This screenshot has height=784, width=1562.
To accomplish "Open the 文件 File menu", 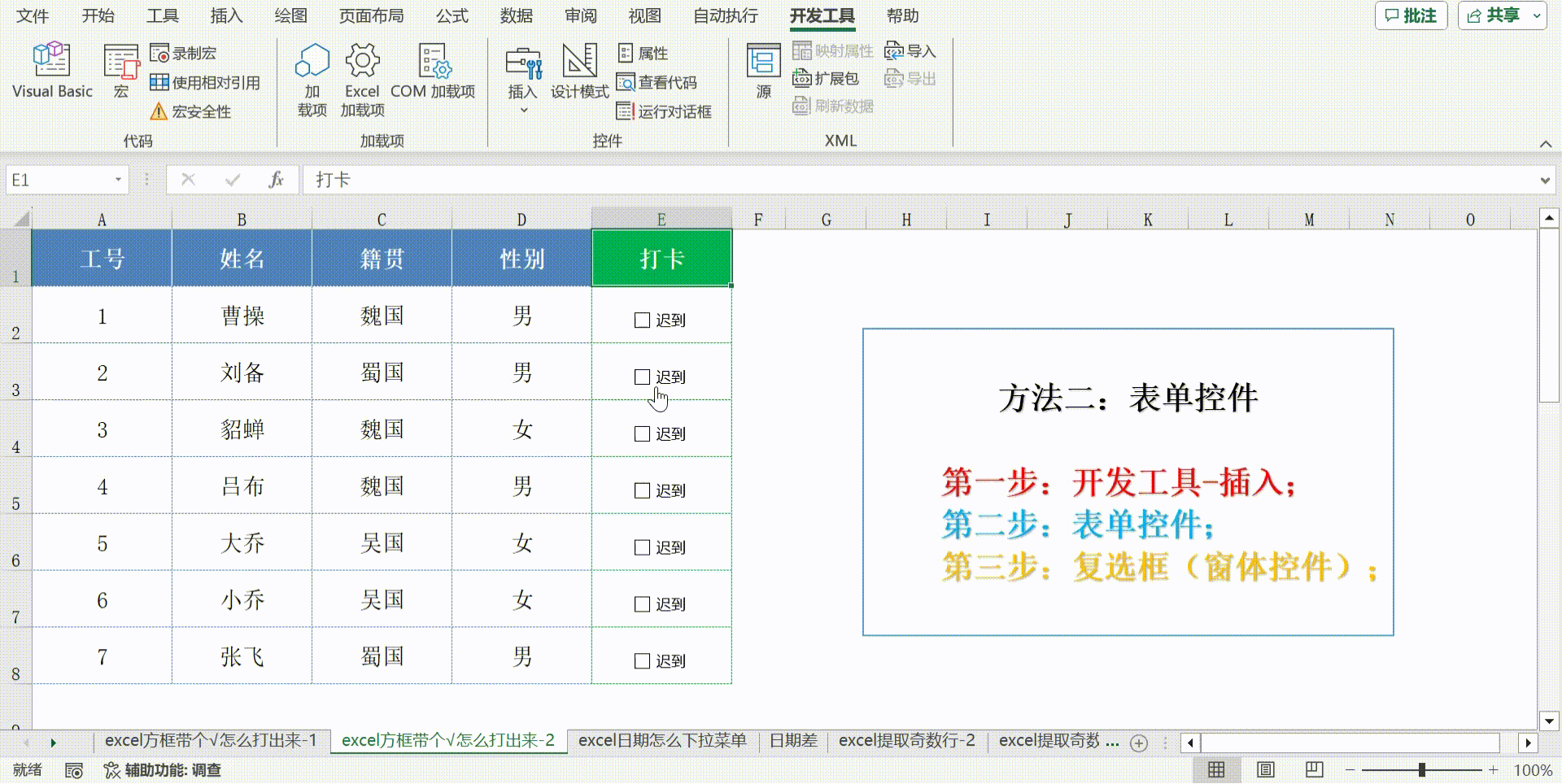I will [x=33, y=16].
